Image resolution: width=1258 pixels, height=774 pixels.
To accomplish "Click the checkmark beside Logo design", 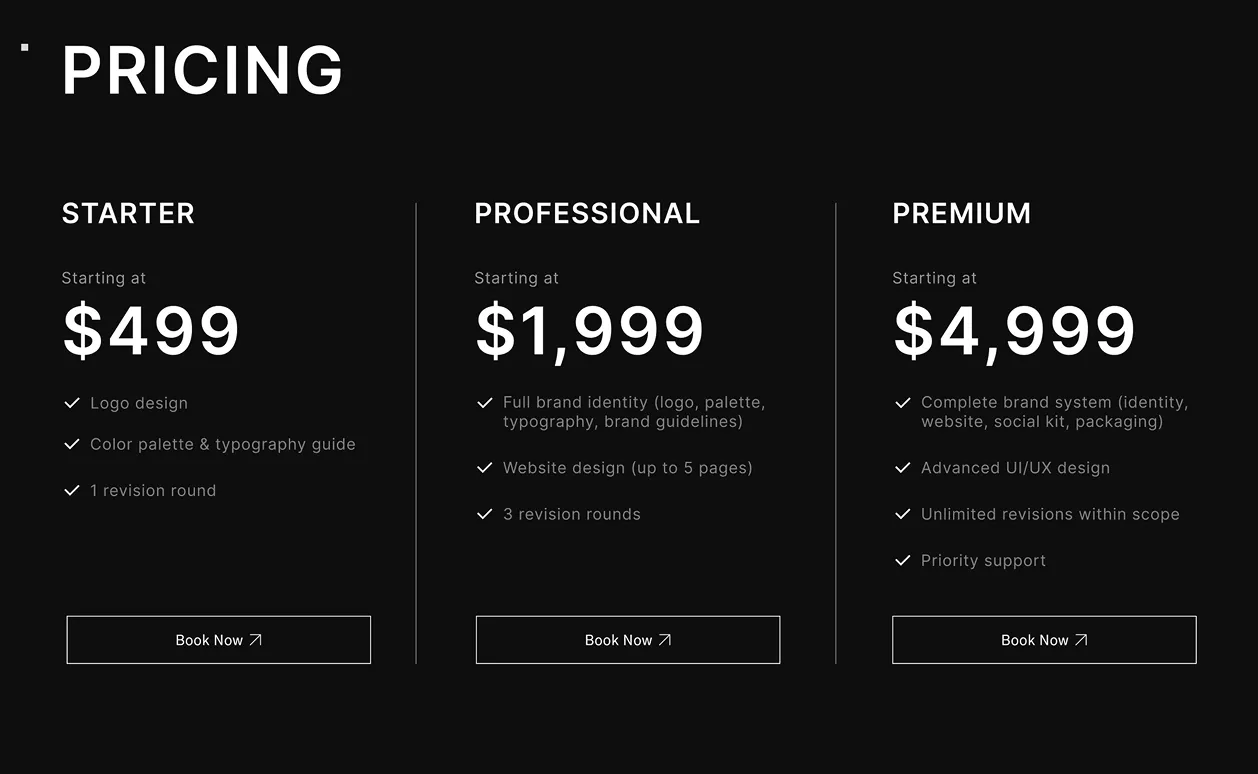I will 72,403.
